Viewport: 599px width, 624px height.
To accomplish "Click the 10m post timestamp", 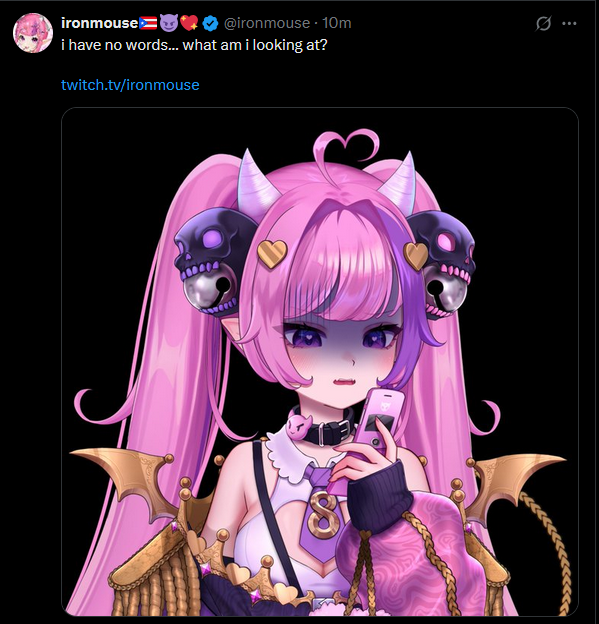I will click(x=337, y=23).
